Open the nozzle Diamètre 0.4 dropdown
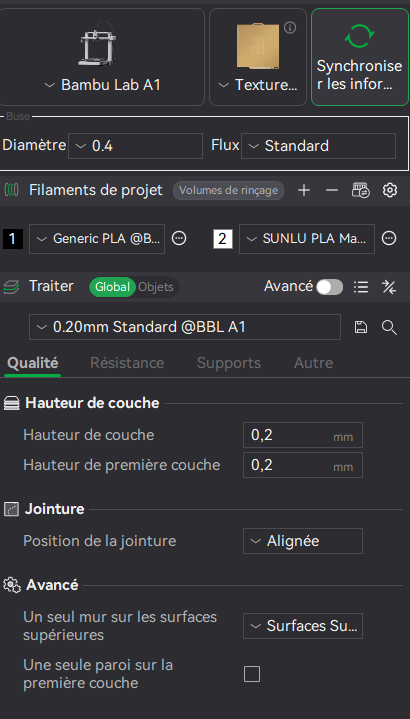The image size is (410, 719). pyautogui.click(x=135, y=146)
